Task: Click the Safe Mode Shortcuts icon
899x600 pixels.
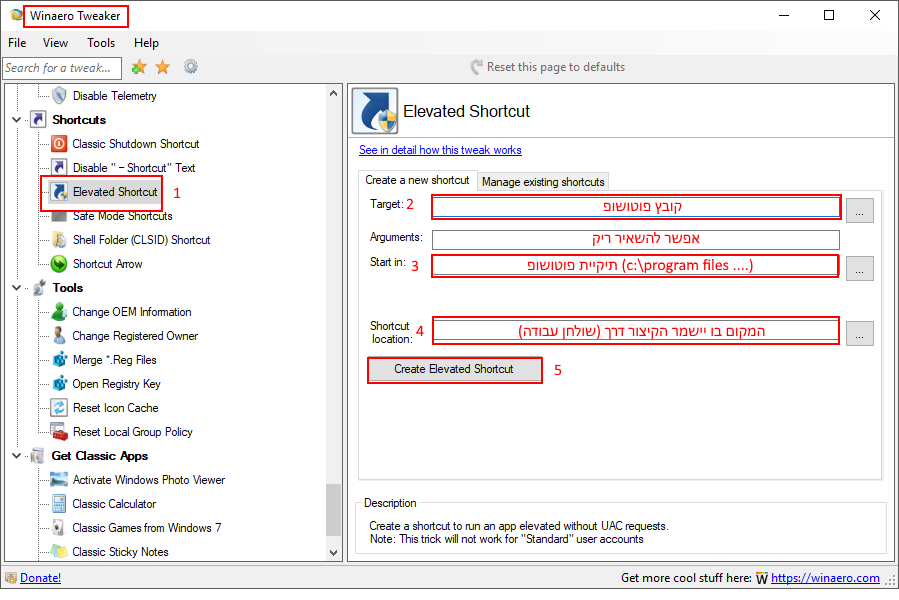Action: click(x=59, y=216)
